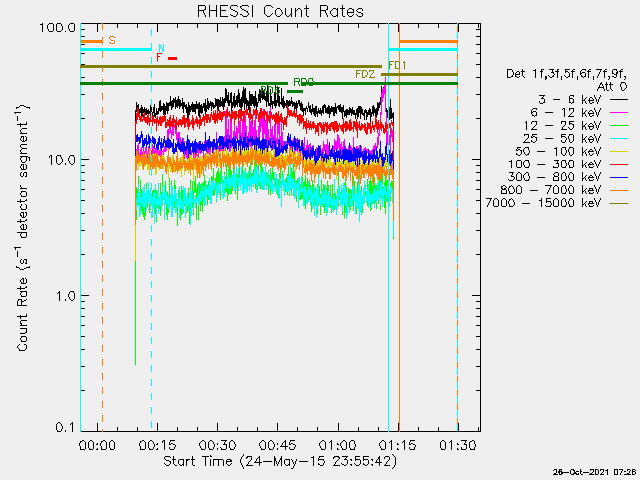Click the 100.0 y-axis tick label

click(58, 28)
